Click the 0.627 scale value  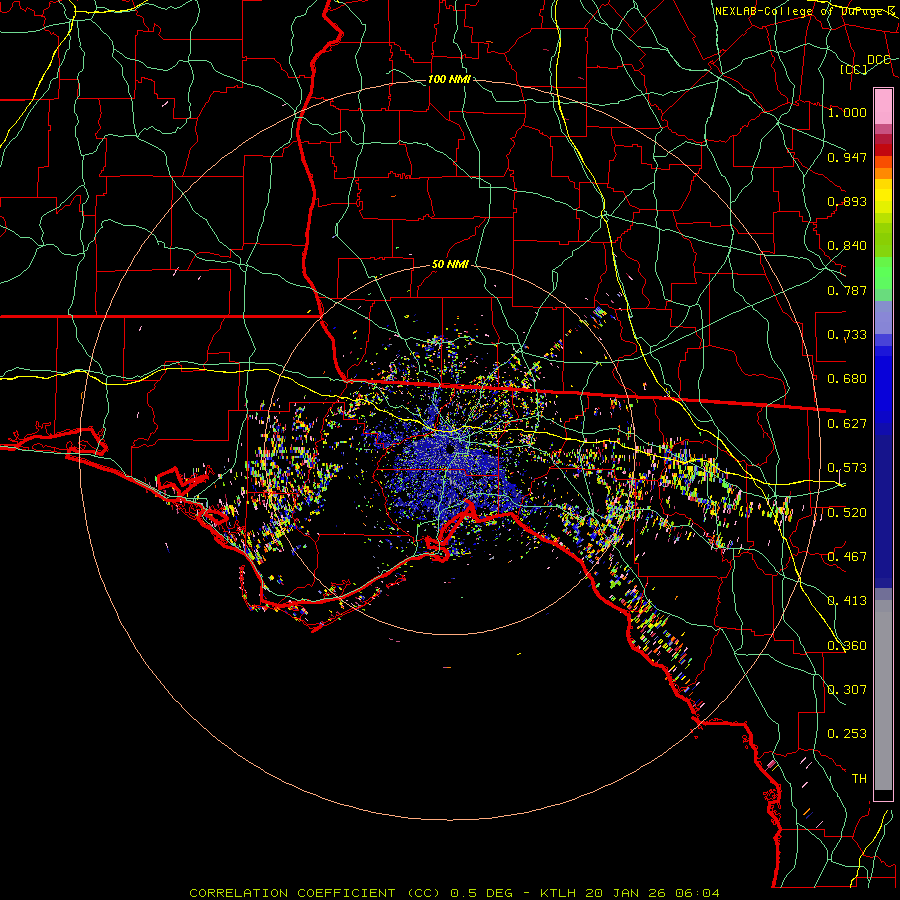[x=847, y=424]
